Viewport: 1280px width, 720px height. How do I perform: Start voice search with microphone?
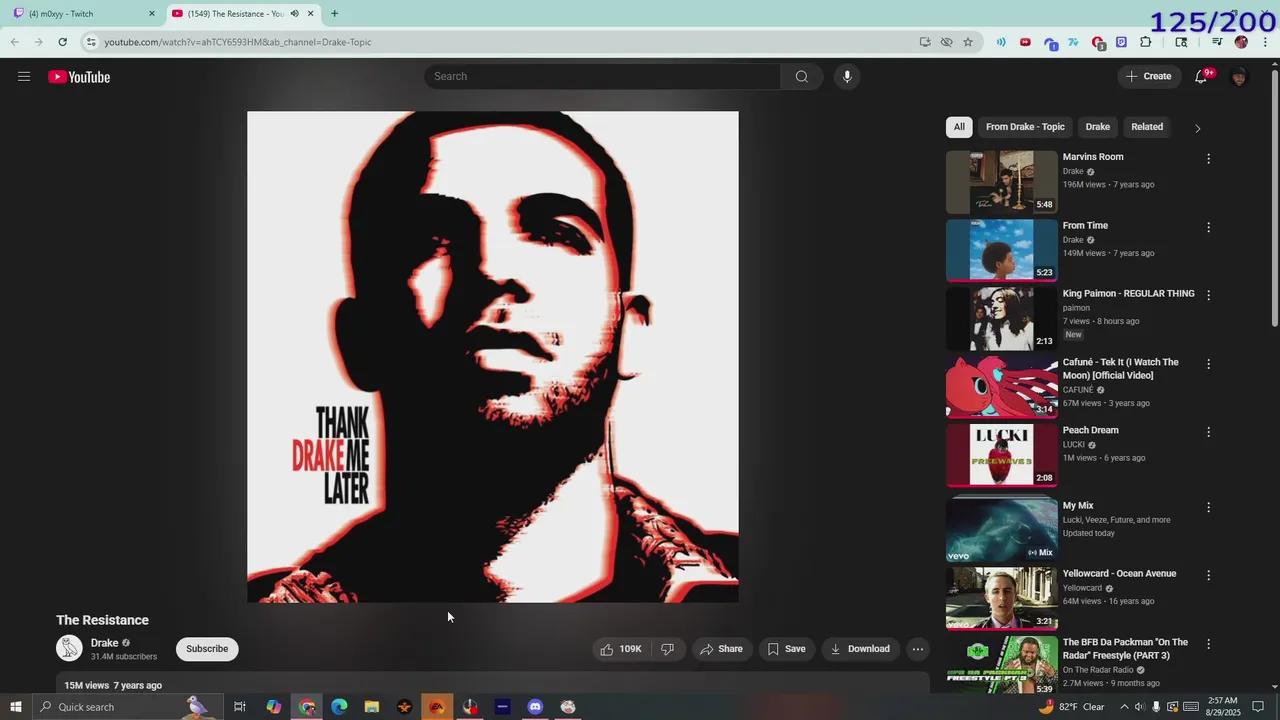point(847,77)
